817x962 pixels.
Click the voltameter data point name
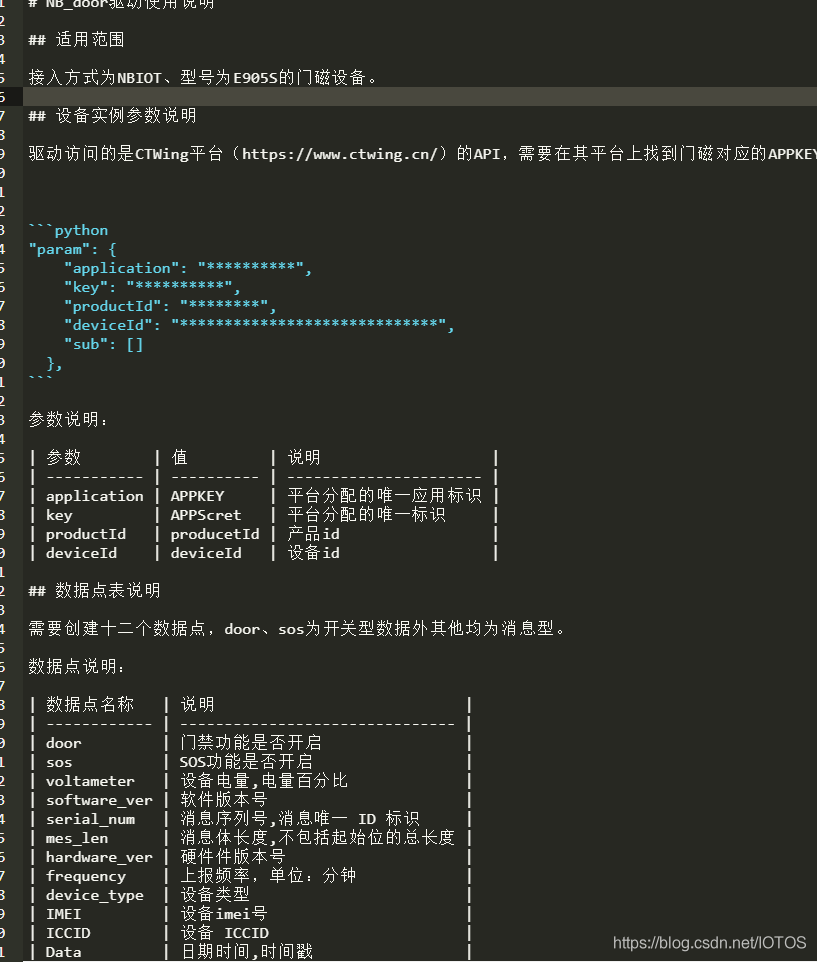pos(90,781)
